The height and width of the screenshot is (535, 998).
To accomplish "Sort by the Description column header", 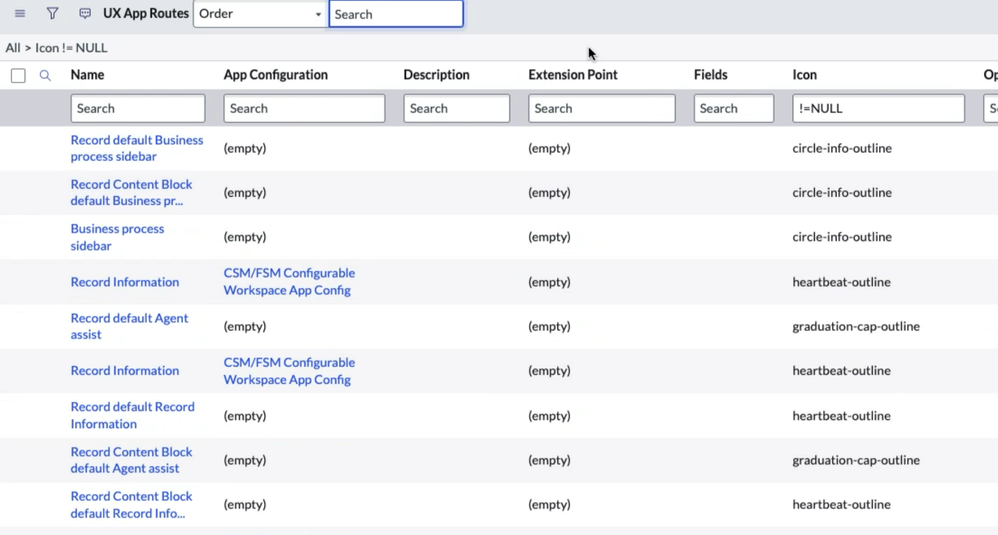I will point(437,74).
